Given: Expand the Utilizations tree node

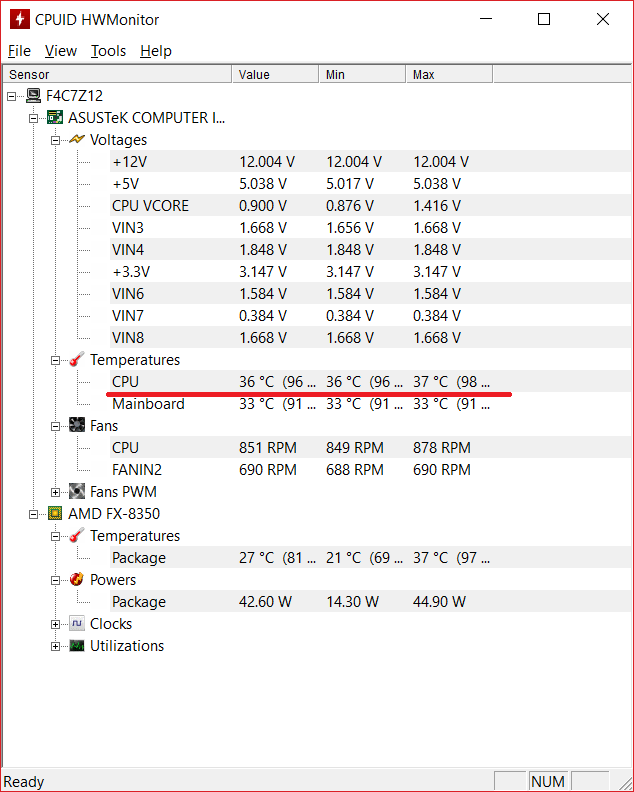Looking at the screenshot, I should [56, 646].
